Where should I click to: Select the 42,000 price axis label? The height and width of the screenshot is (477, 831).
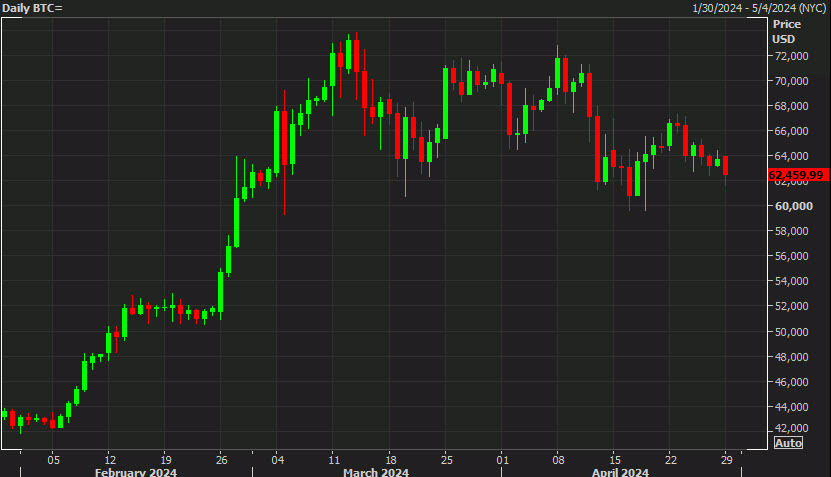coord(791,428)
